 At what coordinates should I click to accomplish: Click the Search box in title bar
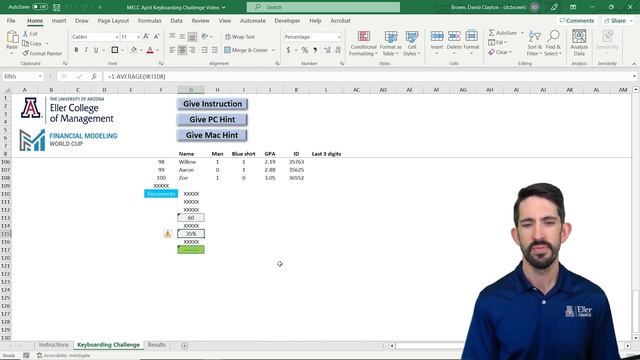pyautogui.click(x=323, y=7)
